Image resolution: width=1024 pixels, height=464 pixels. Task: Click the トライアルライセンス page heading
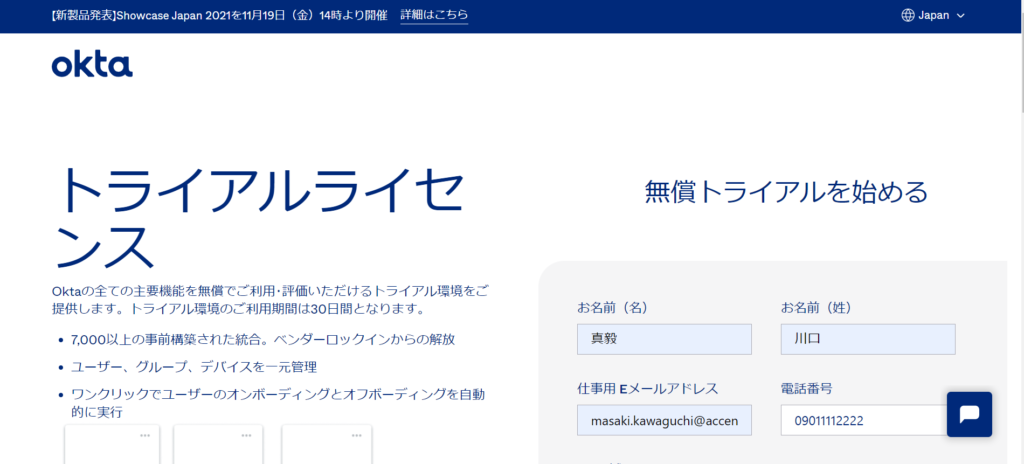[x=258, y=217]
